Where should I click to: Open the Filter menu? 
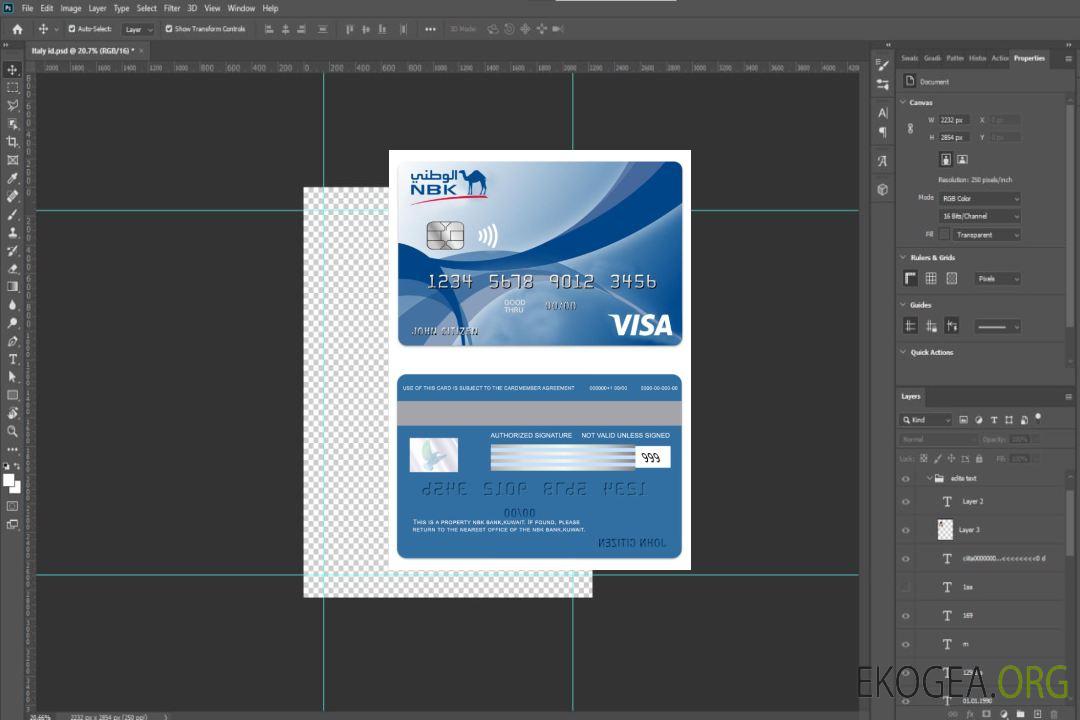172,8
